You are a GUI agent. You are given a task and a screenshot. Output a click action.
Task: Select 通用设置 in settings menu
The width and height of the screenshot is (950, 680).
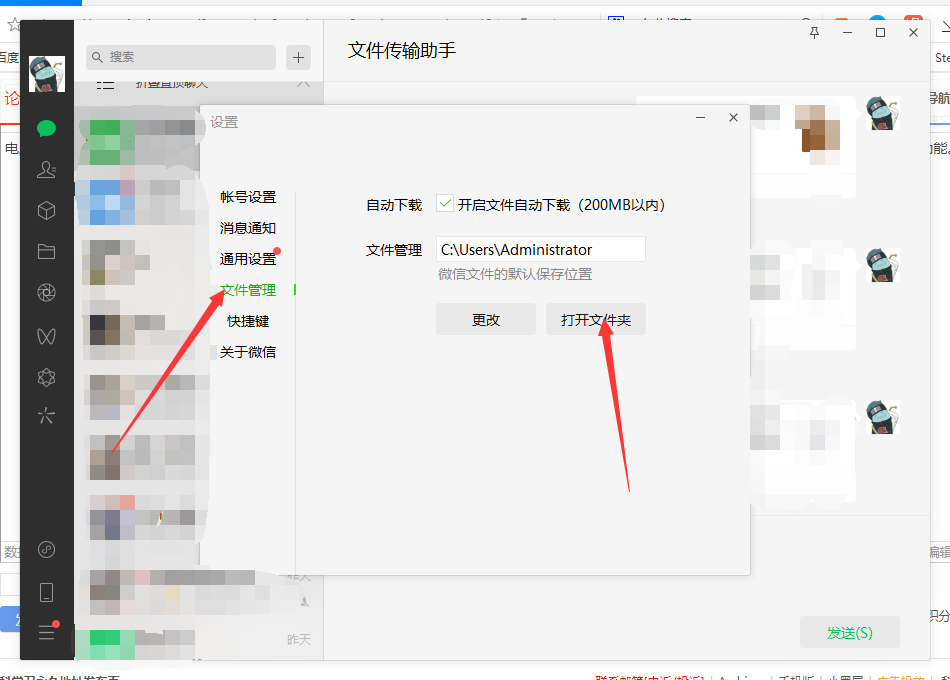pyautogui.click(x=248, y=259)
